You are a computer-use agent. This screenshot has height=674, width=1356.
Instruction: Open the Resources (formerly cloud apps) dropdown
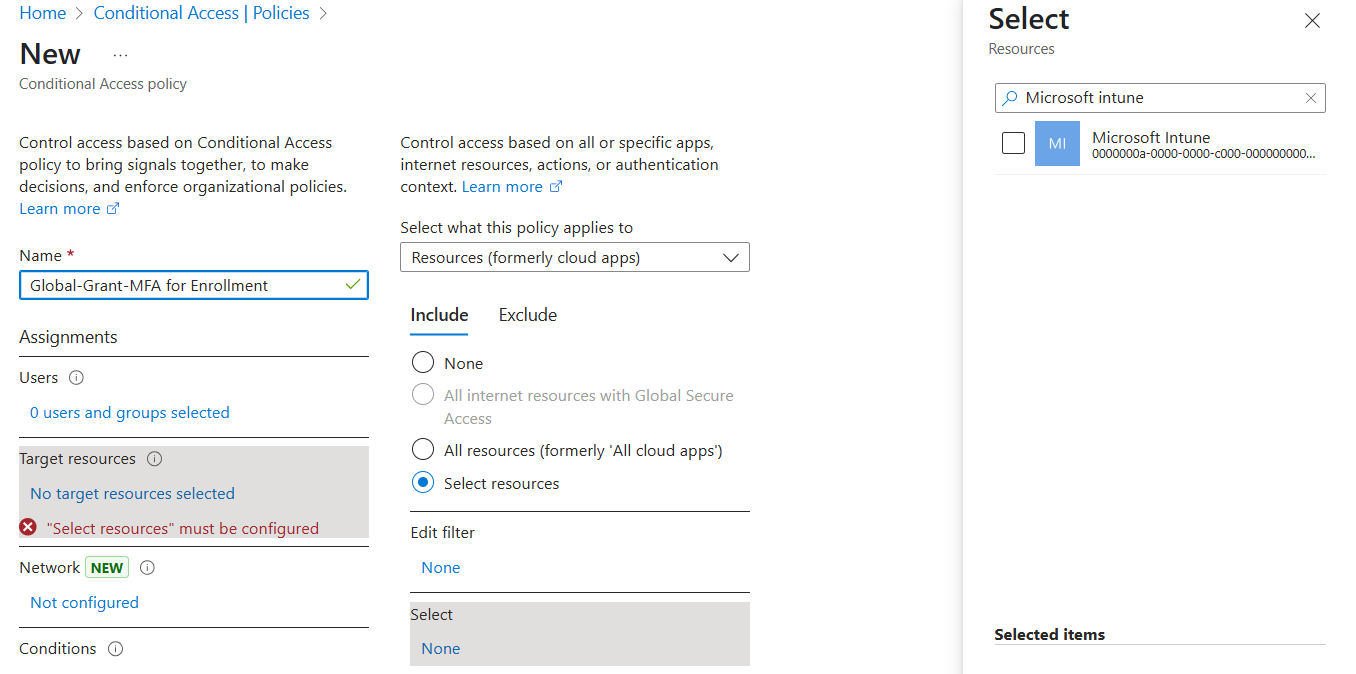coord(575,257)
